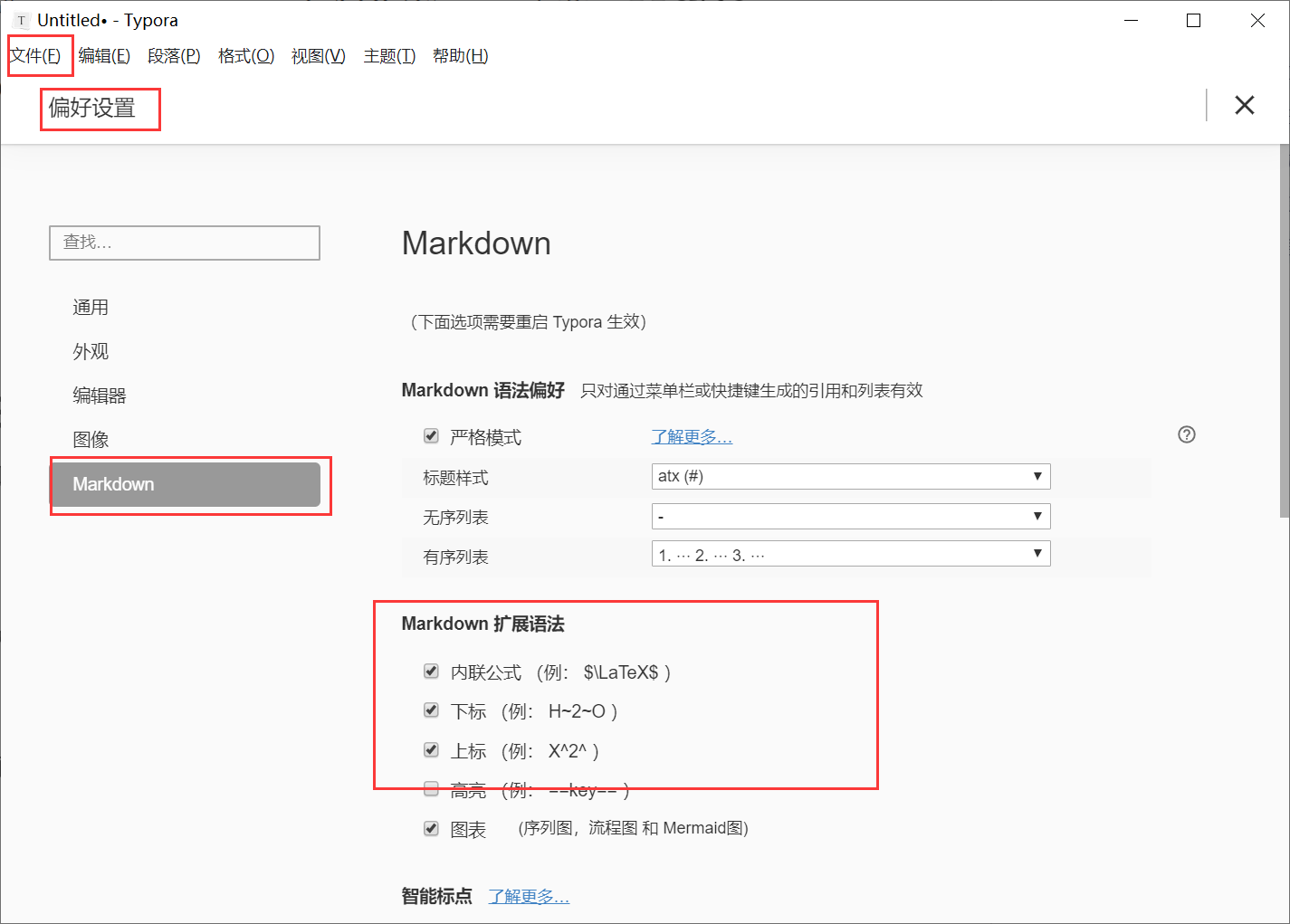
Task: Maximize the Typora window
Action: click(x=1193, y=20)
